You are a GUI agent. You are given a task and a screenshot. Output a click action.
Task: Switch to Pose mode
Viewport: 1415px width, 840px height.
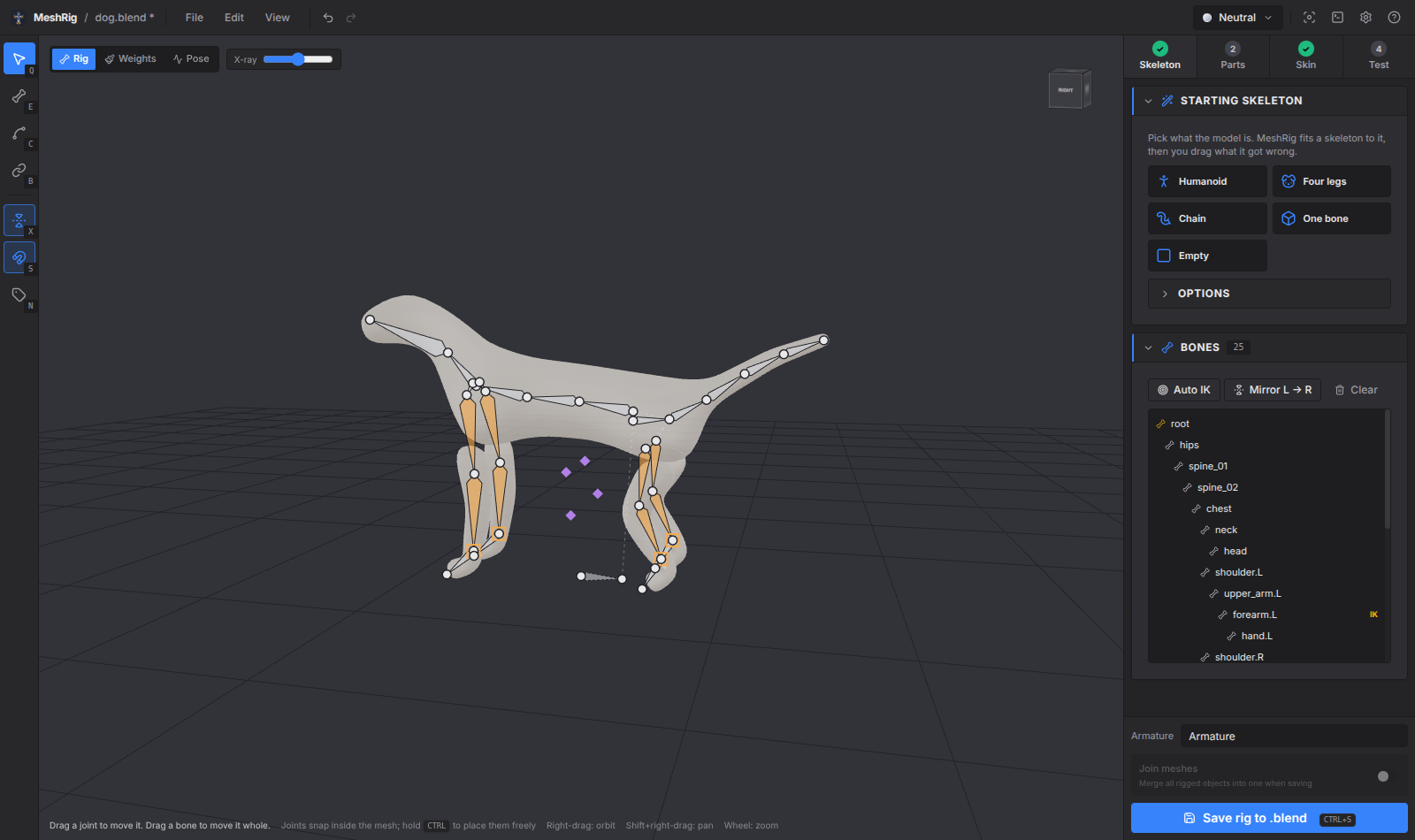(191, 59)
